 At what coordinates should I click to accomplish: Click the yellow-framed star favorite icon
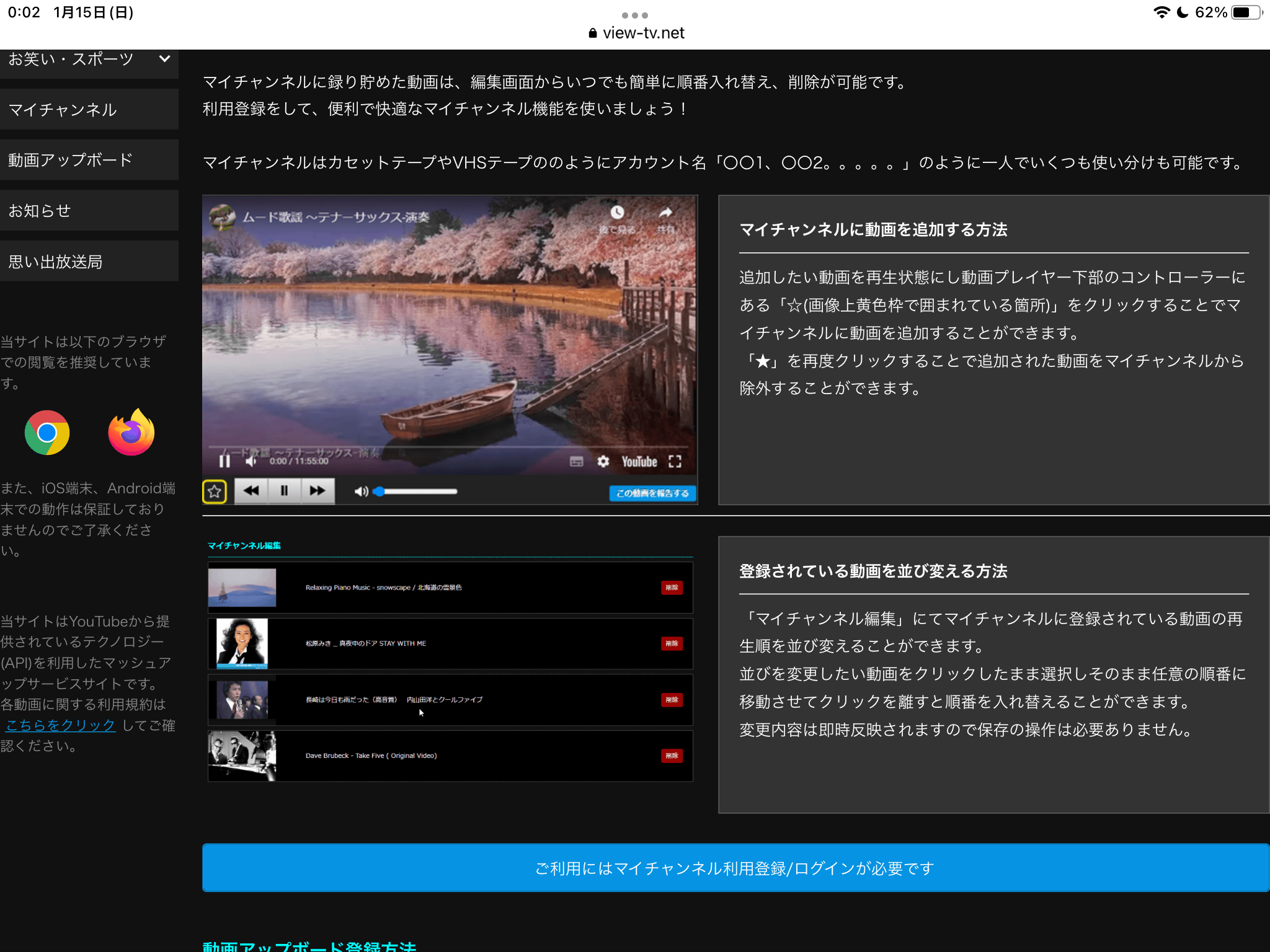point(215,491)
